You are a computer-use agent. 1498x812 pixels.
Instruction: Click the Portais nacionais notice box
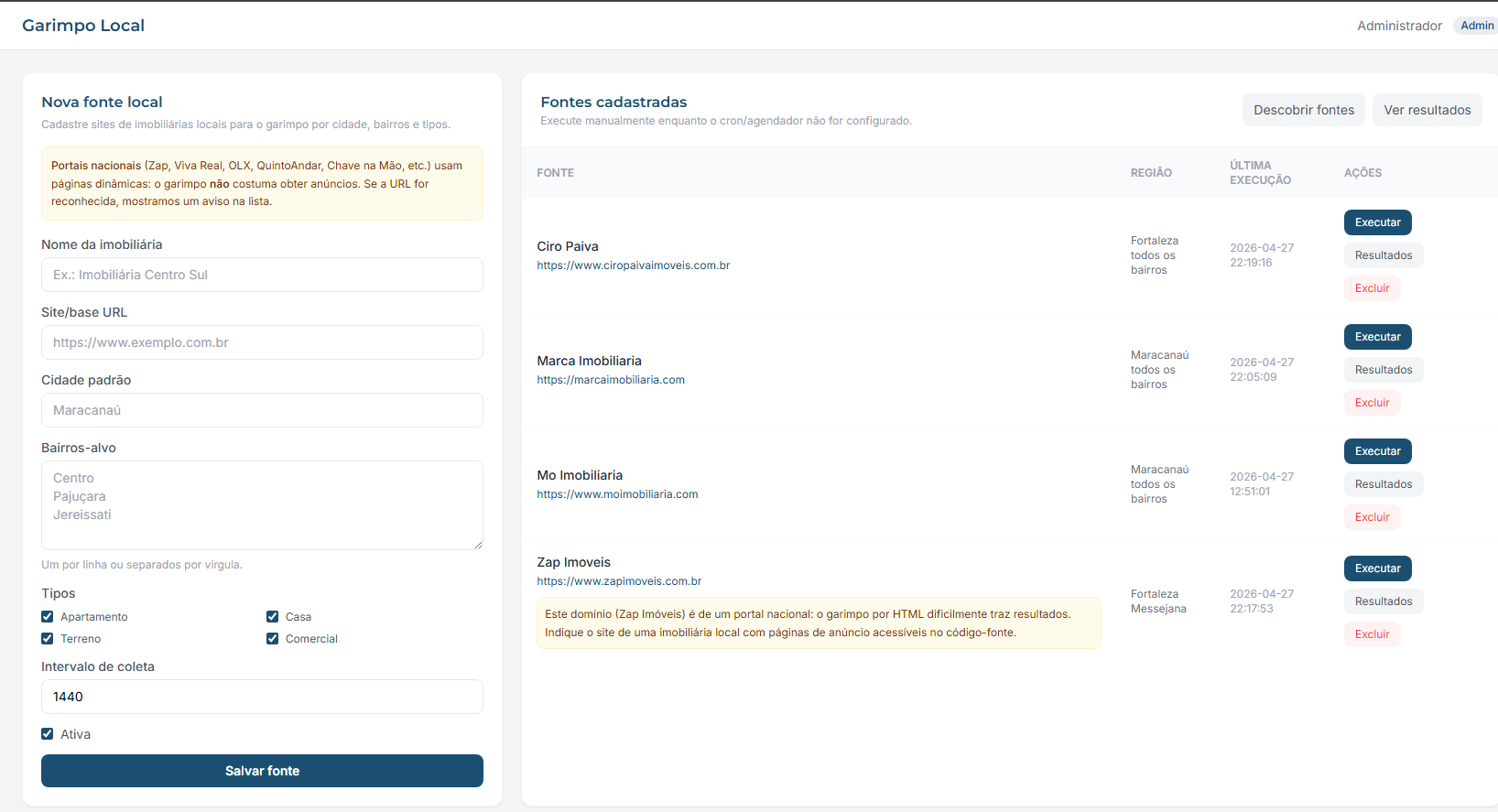tap(262, 183)
